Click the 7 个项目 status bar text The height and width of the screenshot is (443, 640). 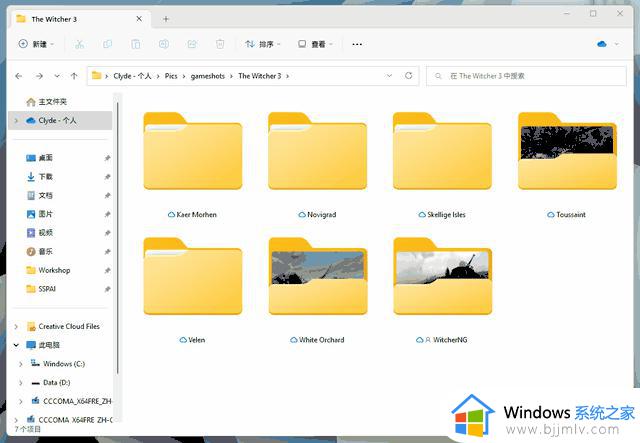click(x=28, y=429)
